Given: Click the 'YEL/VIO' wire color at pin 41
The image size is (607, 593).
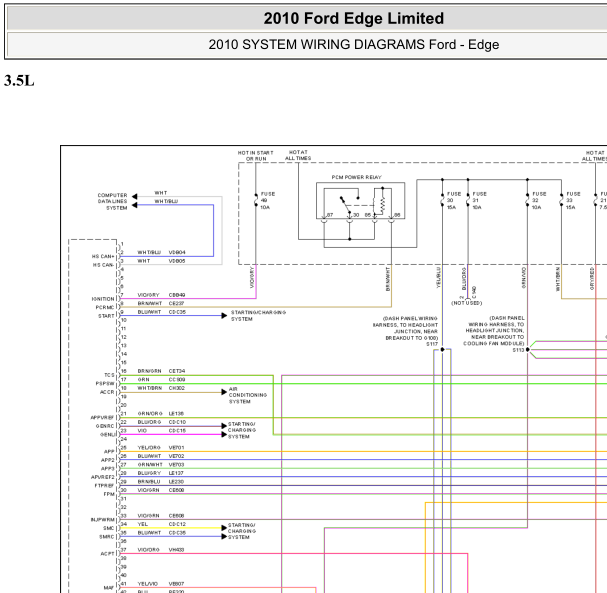Looking at the screenshot, I should (x=147, y=584).
